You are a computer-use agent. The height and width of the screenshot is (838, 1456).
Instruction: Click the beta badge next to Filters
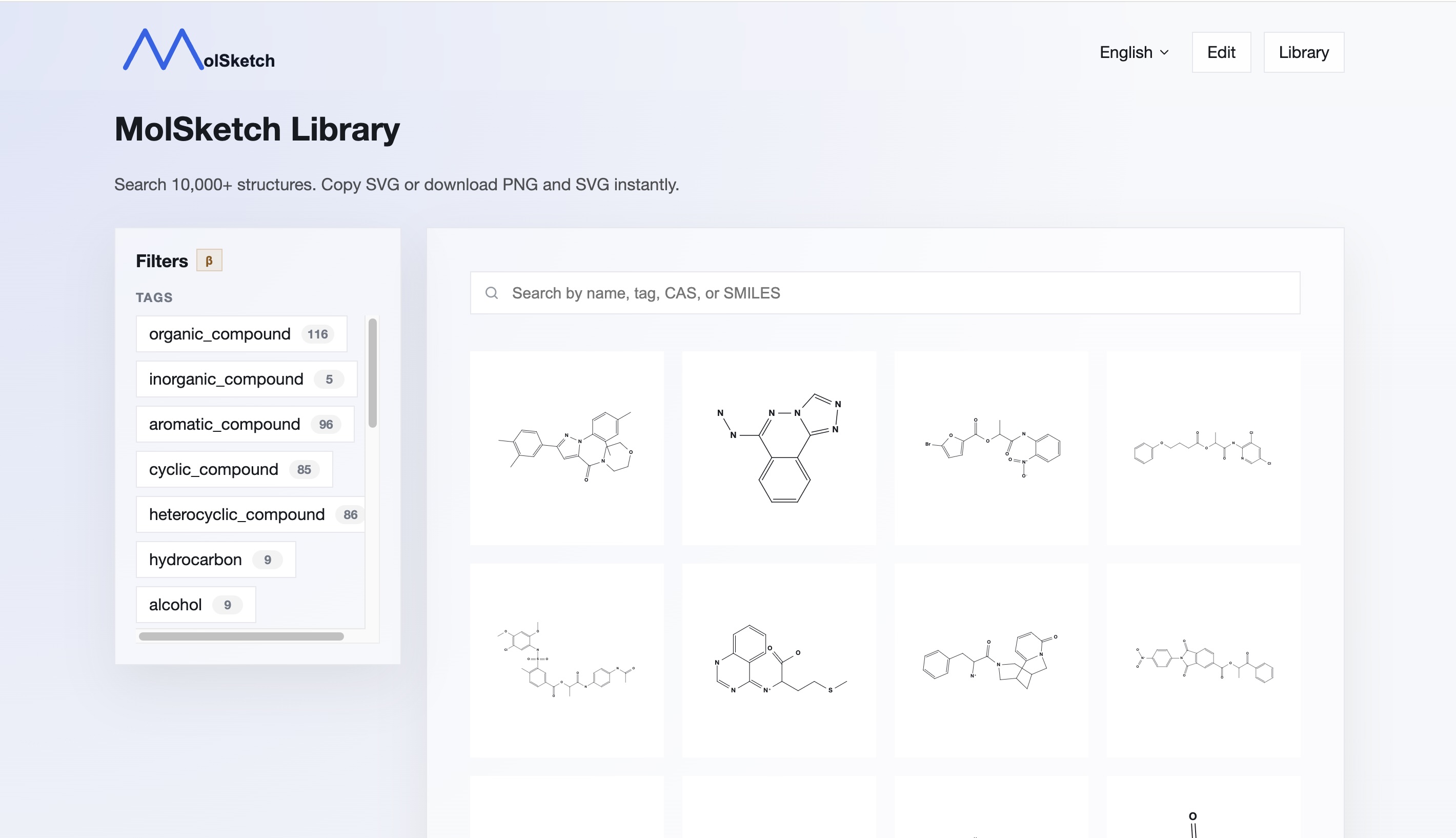[x=209, y=260]
